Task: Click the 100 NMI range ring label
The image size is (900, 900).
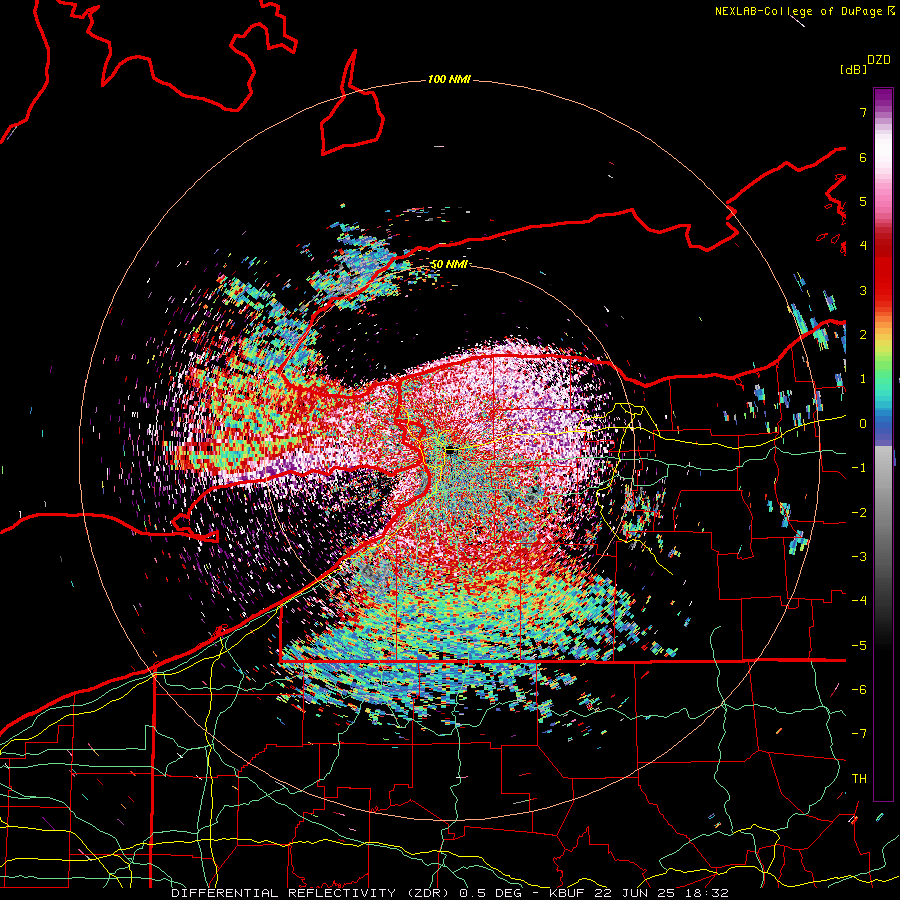Action: click(449, 79)
